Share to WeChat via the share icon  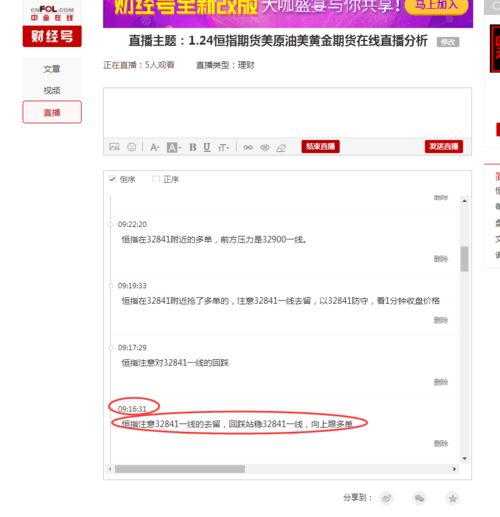pyautogui.click(x=419, y=498)
